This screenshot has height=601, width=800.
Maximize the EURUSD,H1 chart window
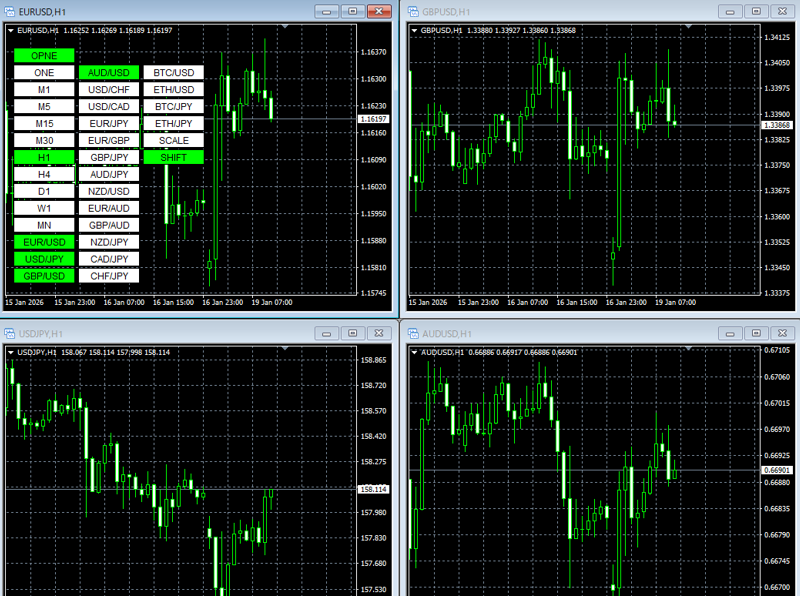pos(352,11)
